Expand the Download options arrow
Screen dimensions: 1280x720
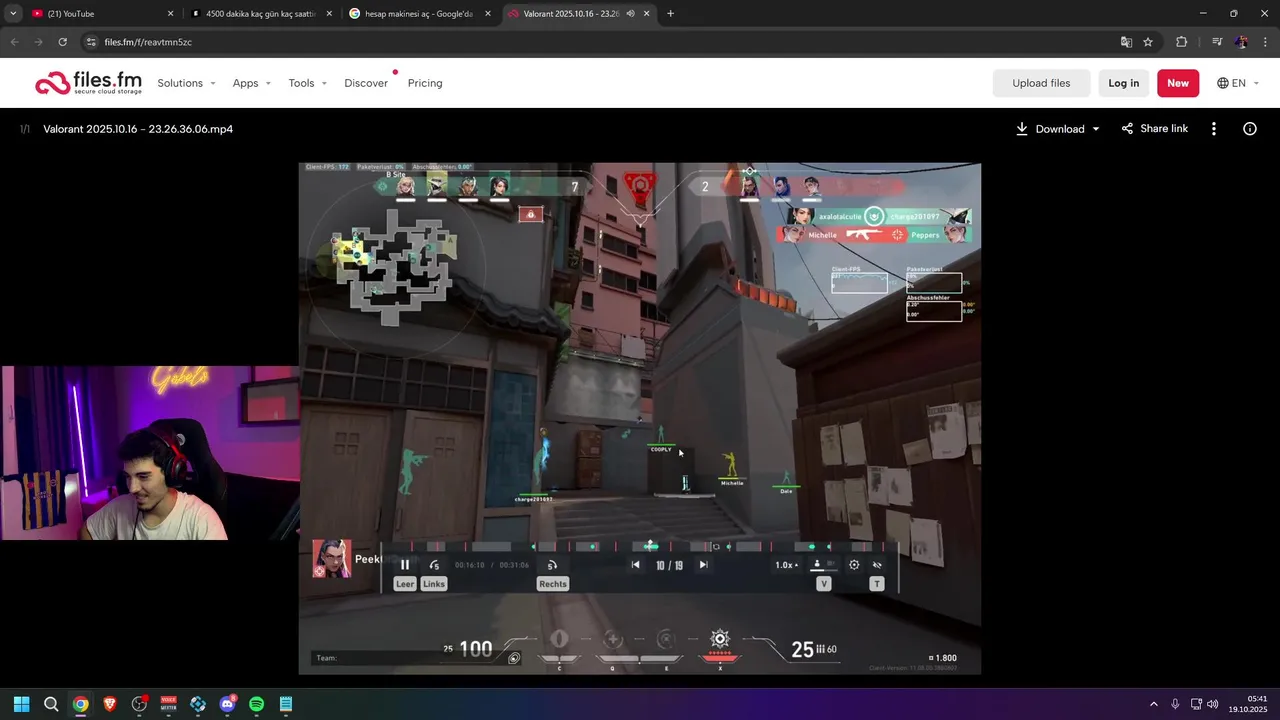(x=1096, y=129)
